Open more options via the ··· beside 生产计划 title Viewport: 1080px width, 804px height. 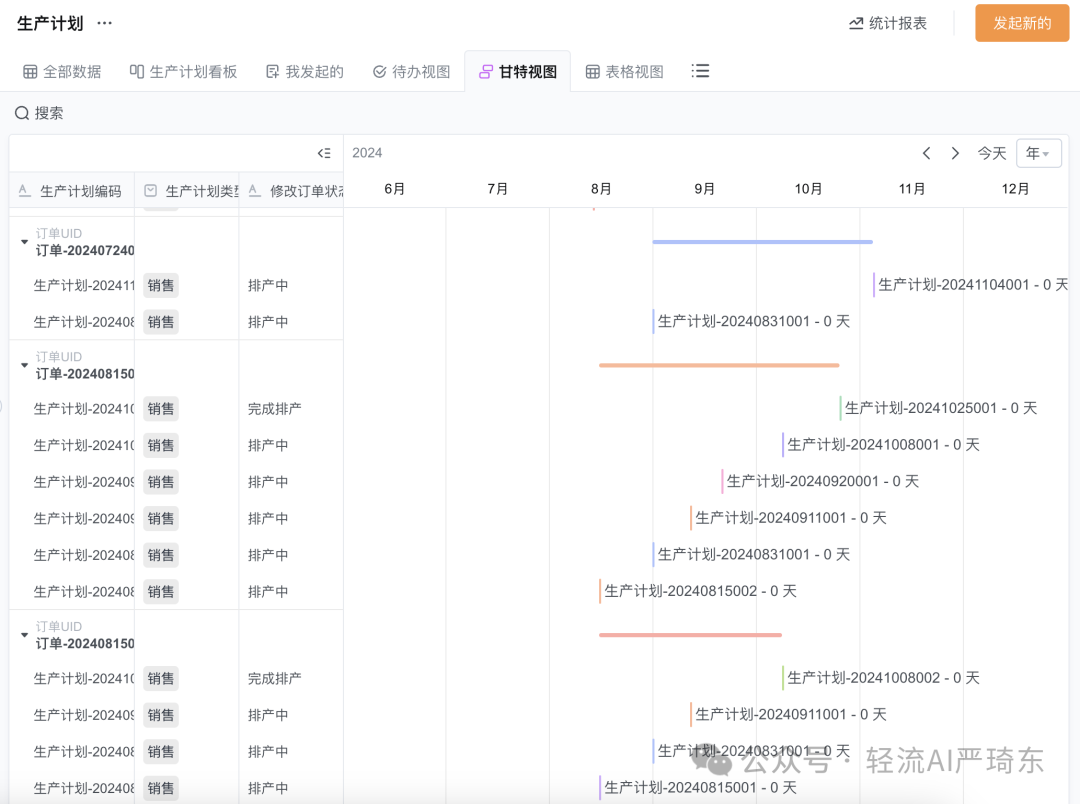coord(102,22)
